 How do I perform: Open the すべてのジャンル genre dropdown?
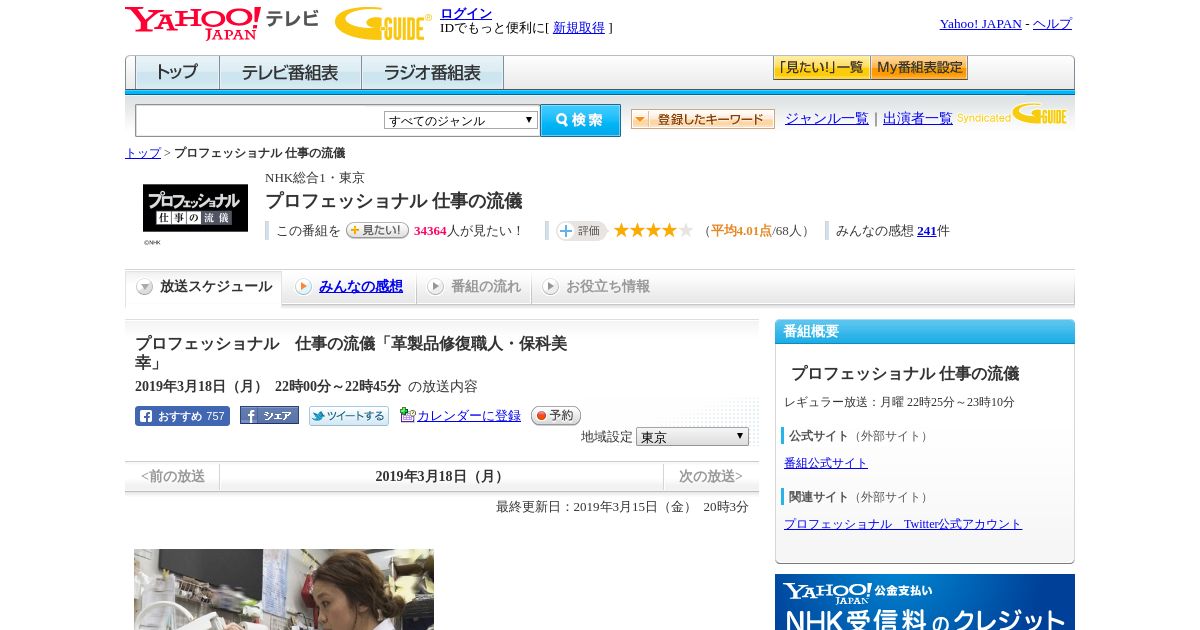pyautogui.click(x=461, y=120)
